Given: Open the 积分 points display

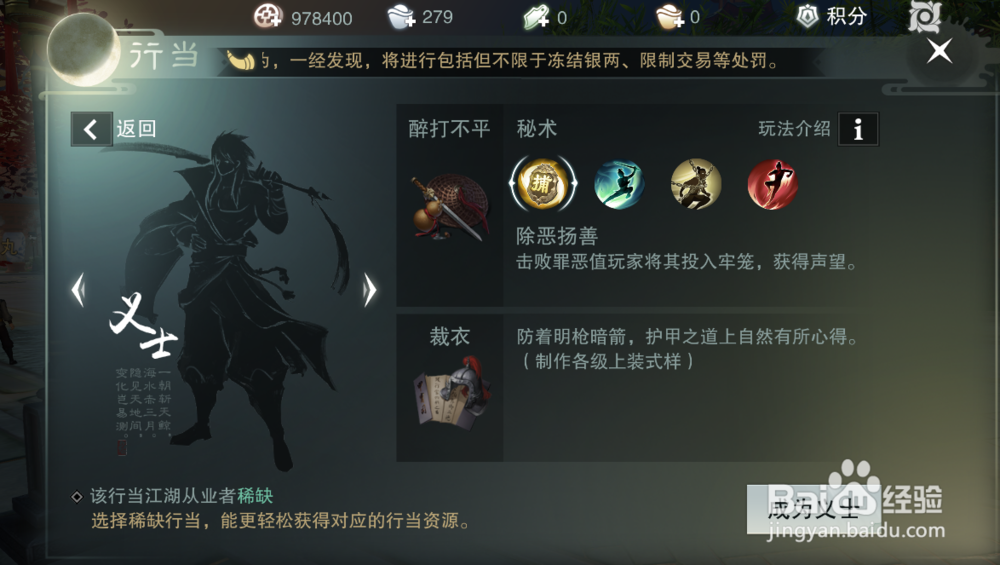Looking at the screenshot, I should tap(832, 17).
